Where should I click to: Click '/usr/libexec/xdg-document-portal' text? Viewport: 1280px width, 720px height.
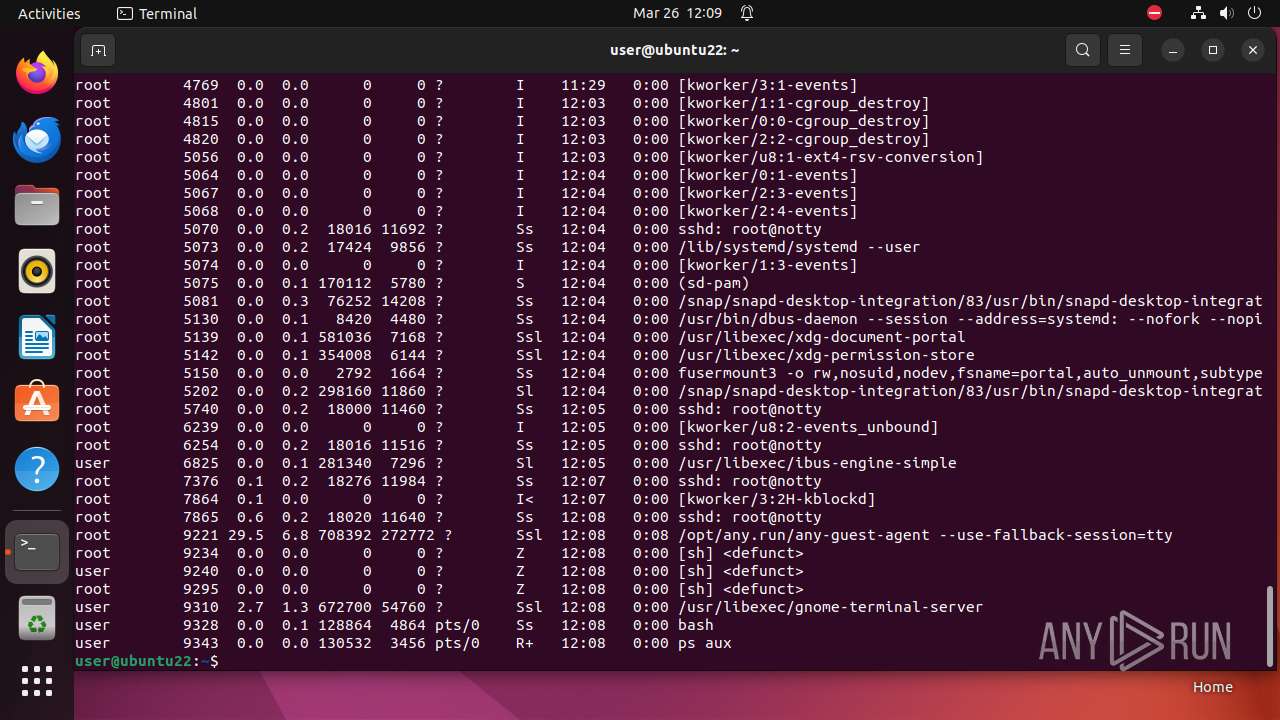point(822,337)
